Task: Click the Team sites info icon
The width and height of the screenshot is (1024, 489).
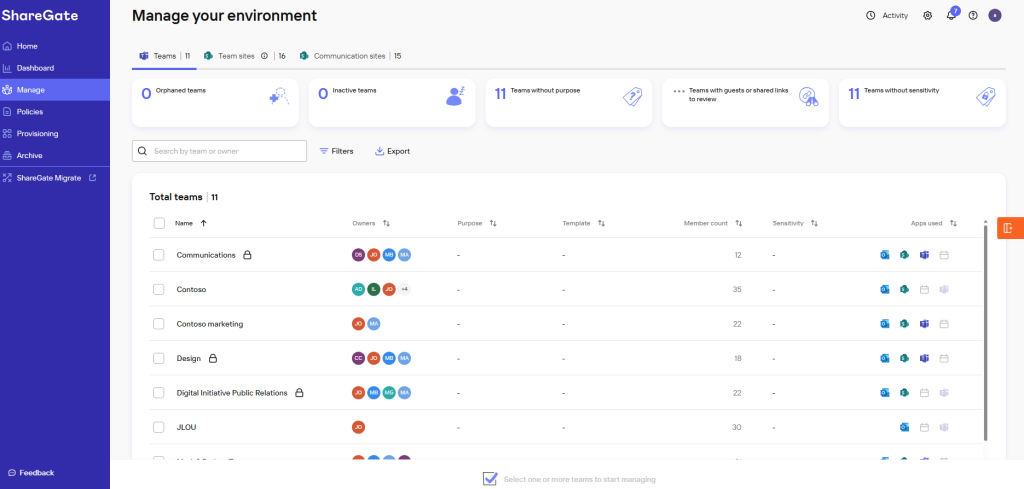Action: [x=264, y=56]
